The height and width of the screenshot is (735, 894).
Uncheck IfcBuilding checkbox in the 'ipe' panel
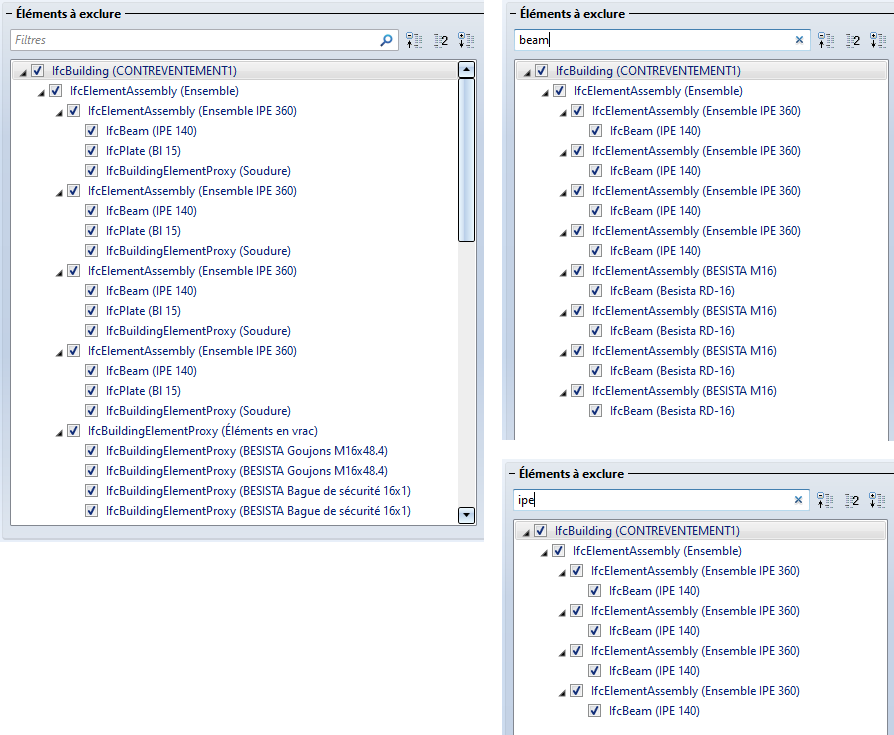coord(541,531)
